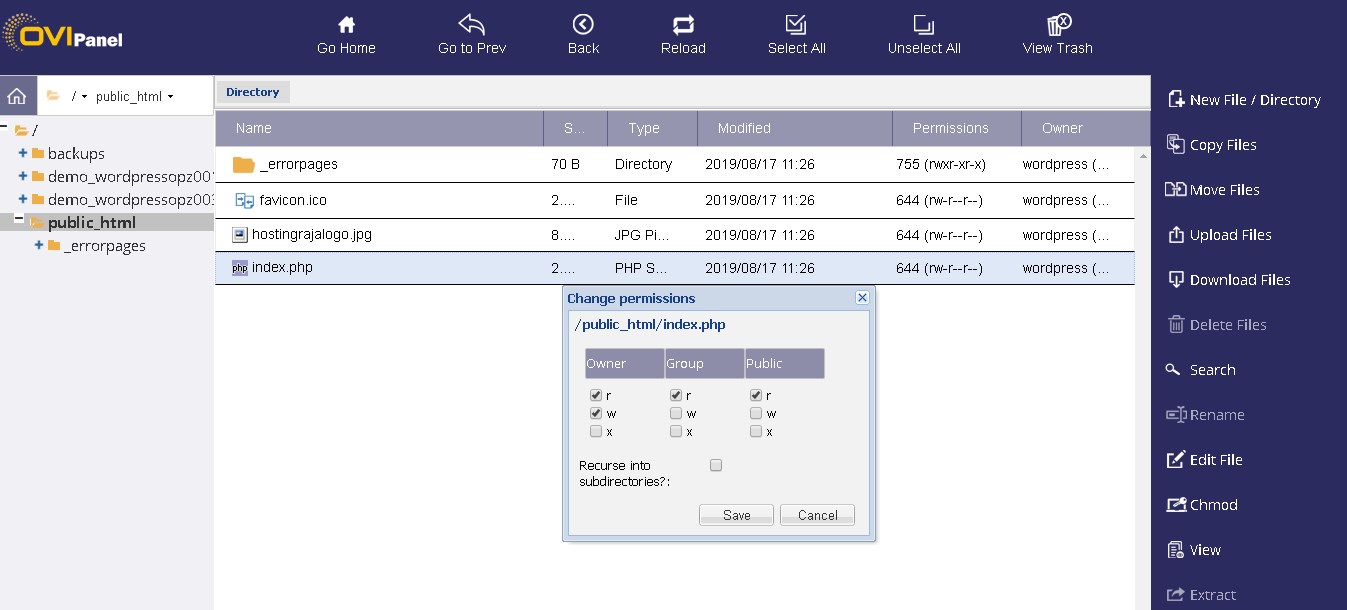Check Recurse into subdirectories
Image resolution: width=1347 pixels, height=610 pixels.
tap(716, 464)
